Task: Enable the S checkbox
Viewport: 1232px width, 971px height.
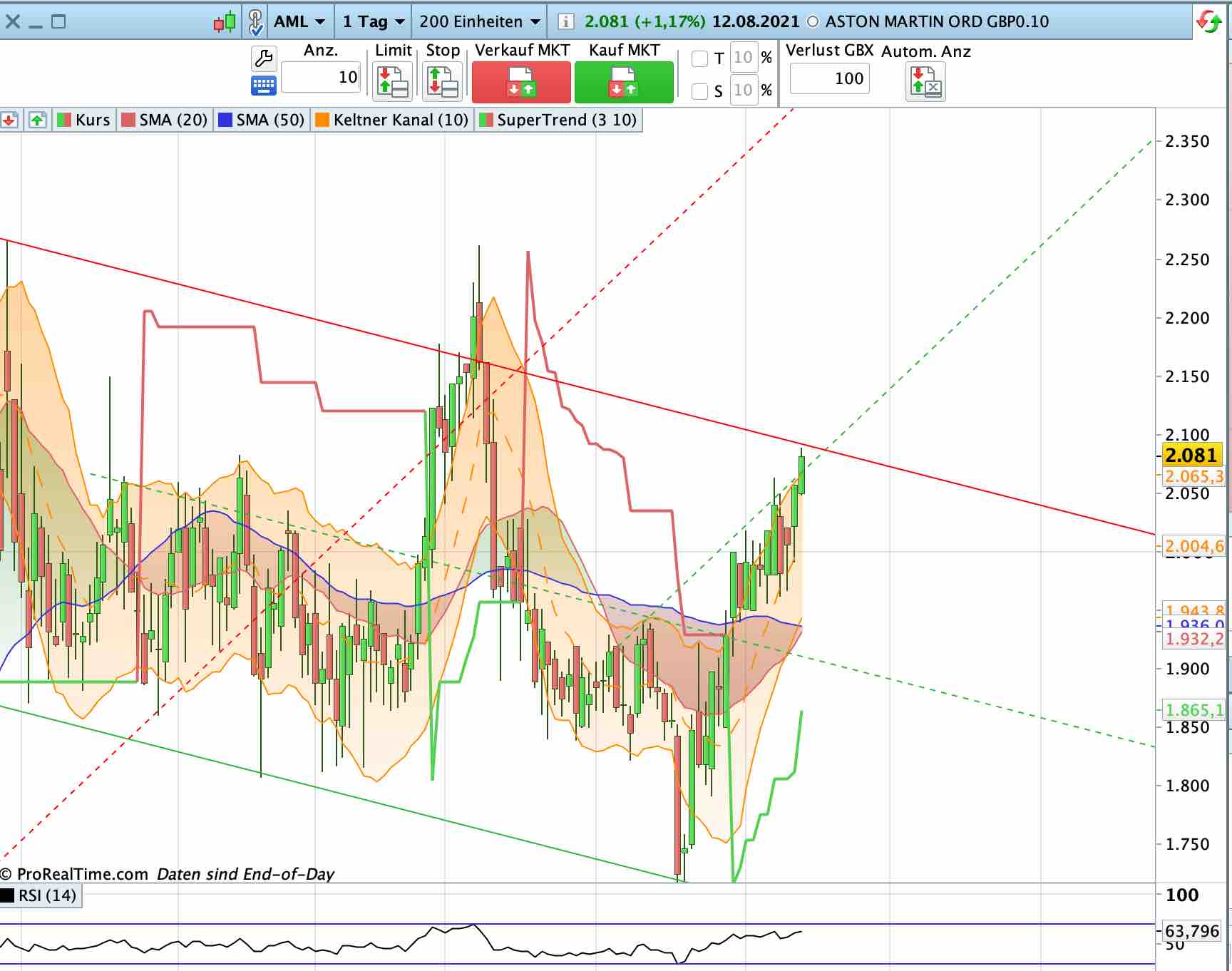Action: coord(700,91)
